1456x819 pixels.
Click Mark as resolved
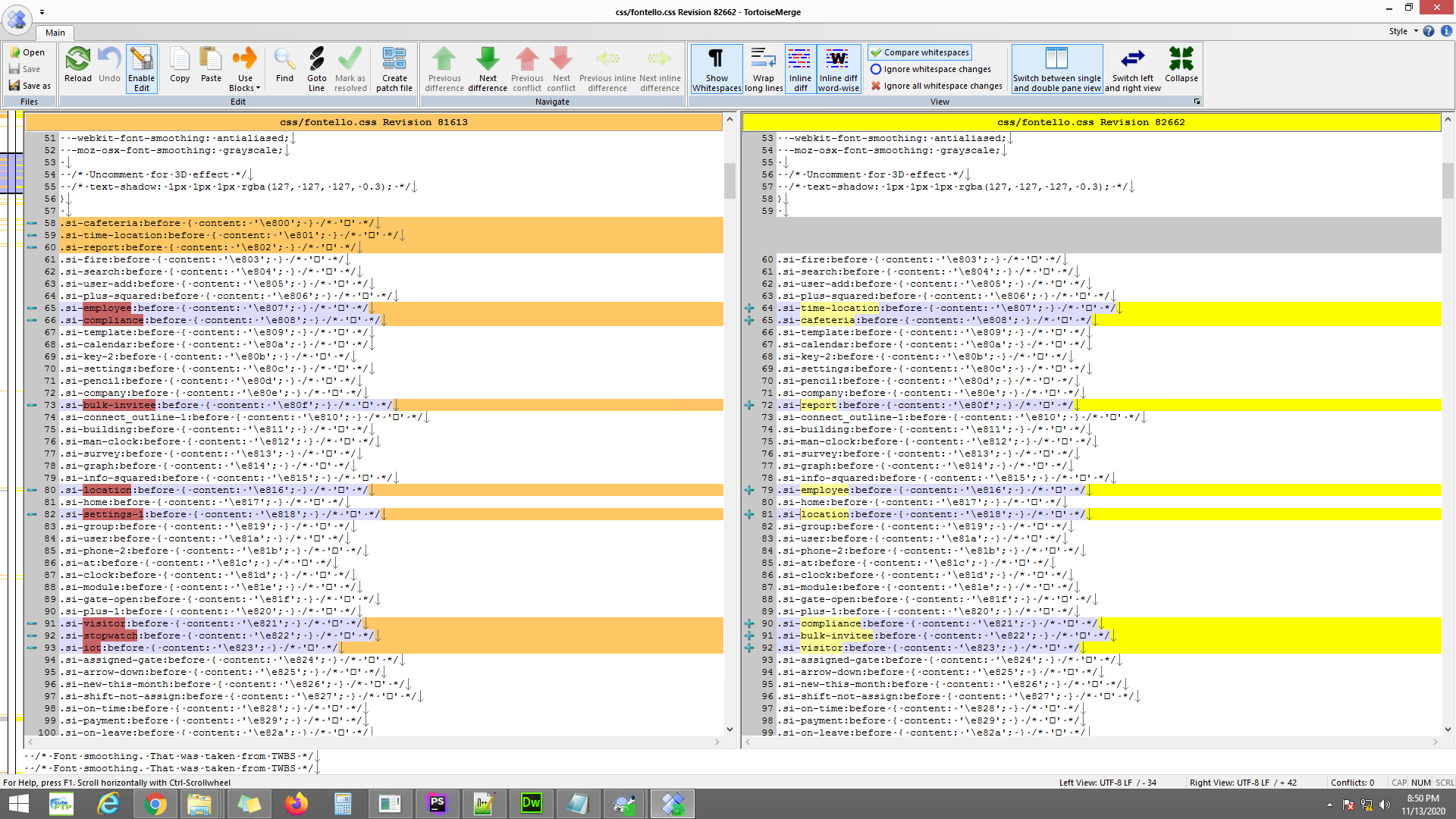point(350,68)
